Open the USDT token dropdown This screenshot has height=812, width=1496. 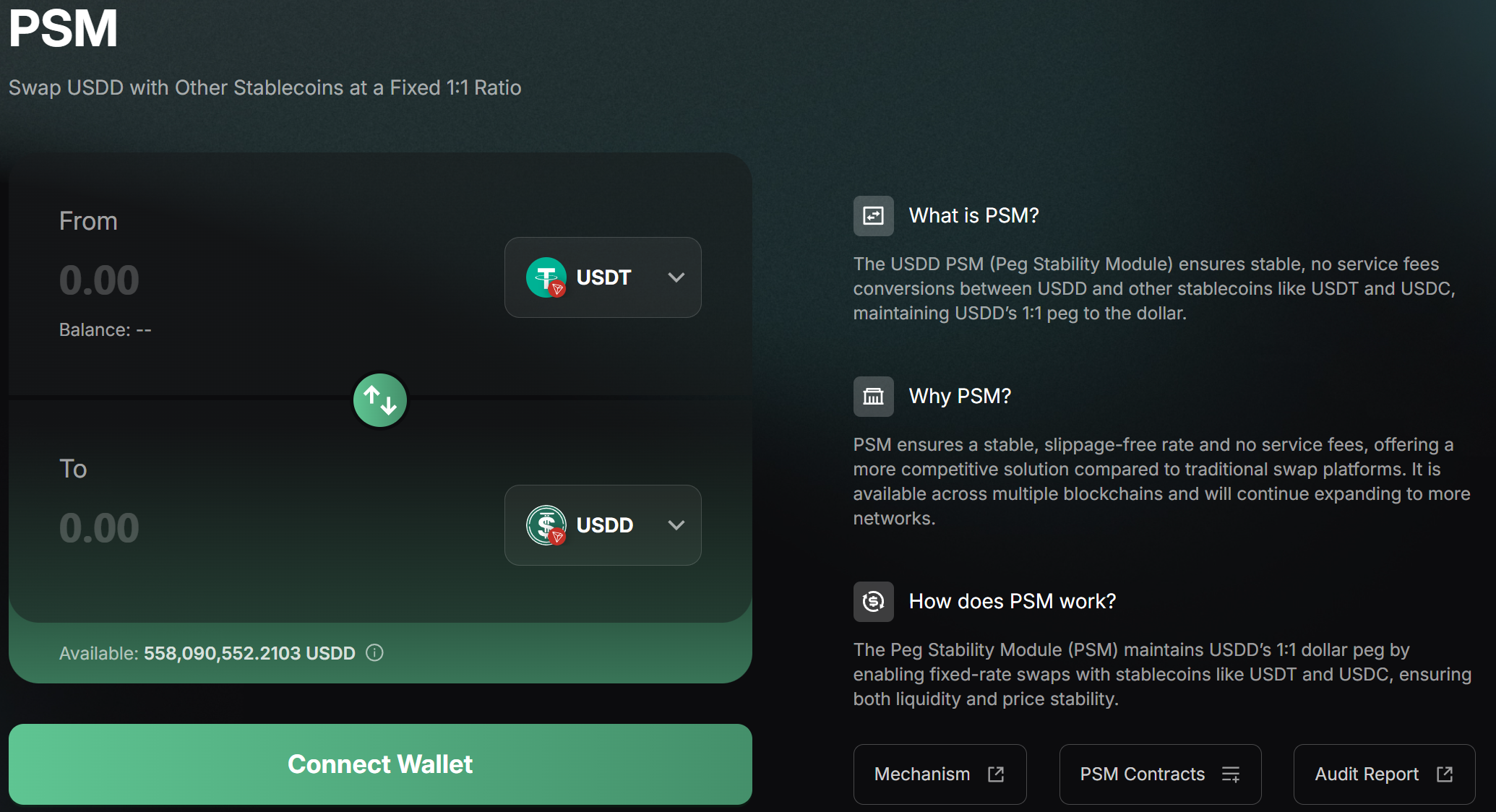602,277
